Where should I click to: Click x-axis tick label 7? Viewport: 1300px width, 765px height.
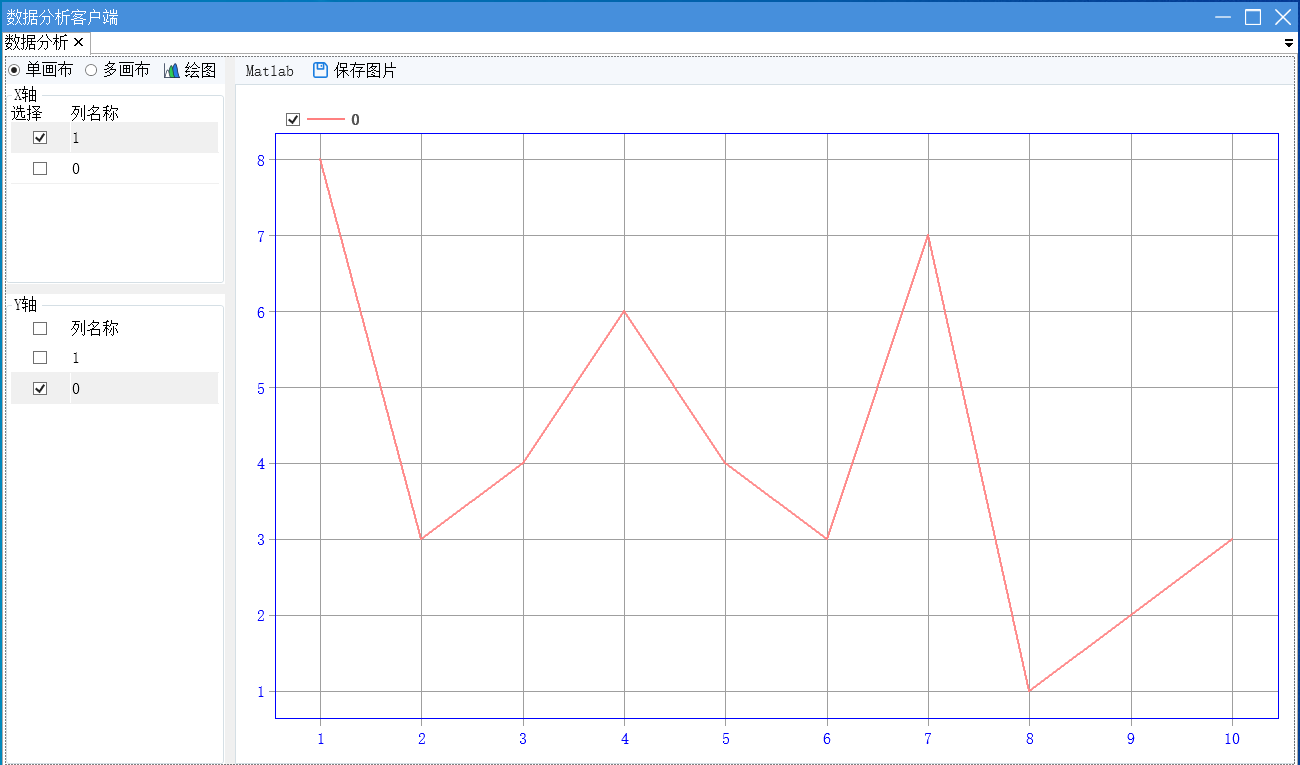(x=928, y=739)
